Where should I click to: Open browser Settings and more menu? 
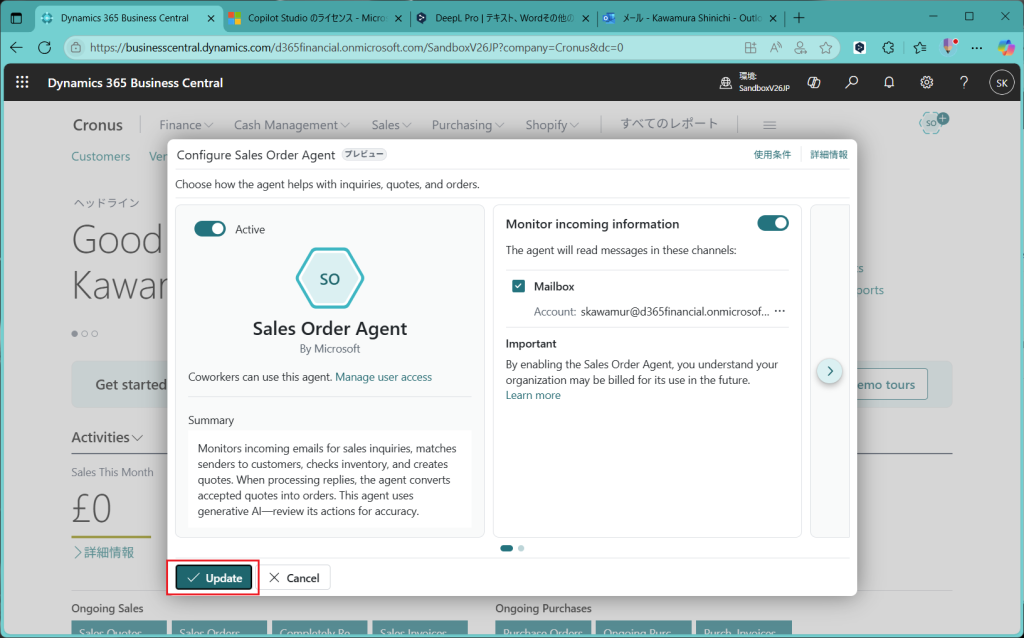click(977, 48)
